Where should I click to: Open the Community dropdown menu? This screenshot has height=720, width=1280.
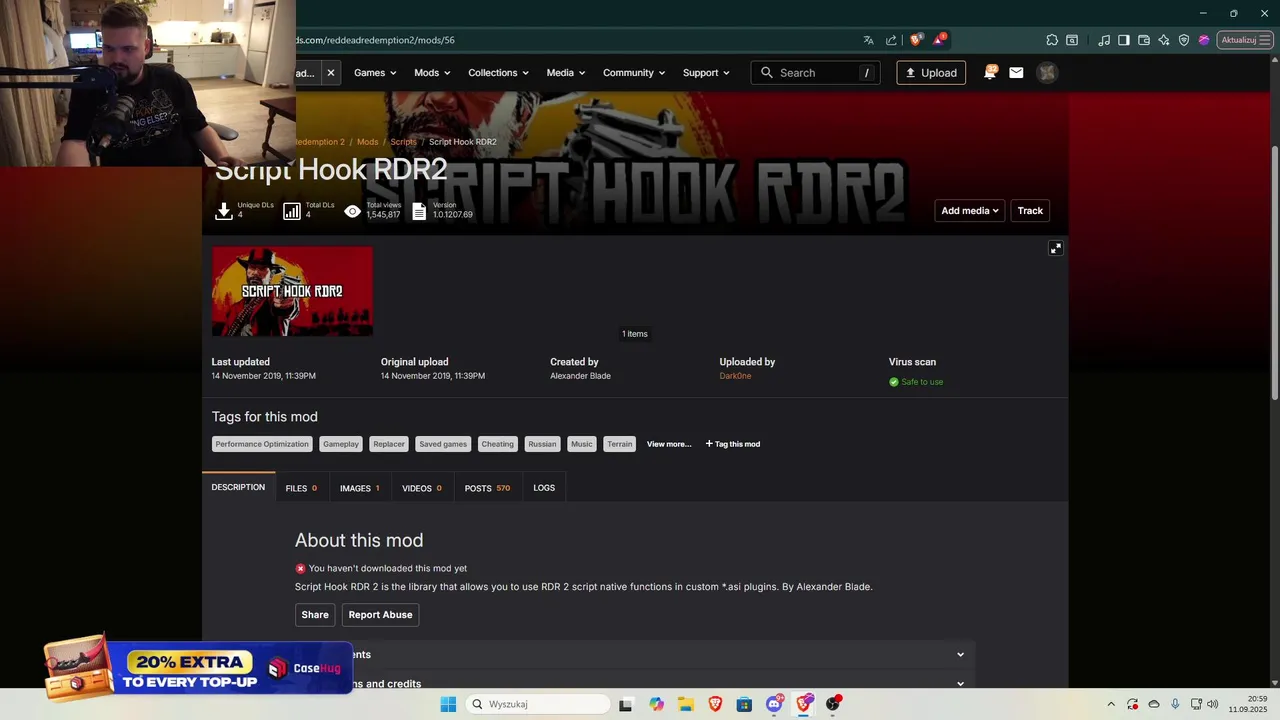[x=634, y=73]
